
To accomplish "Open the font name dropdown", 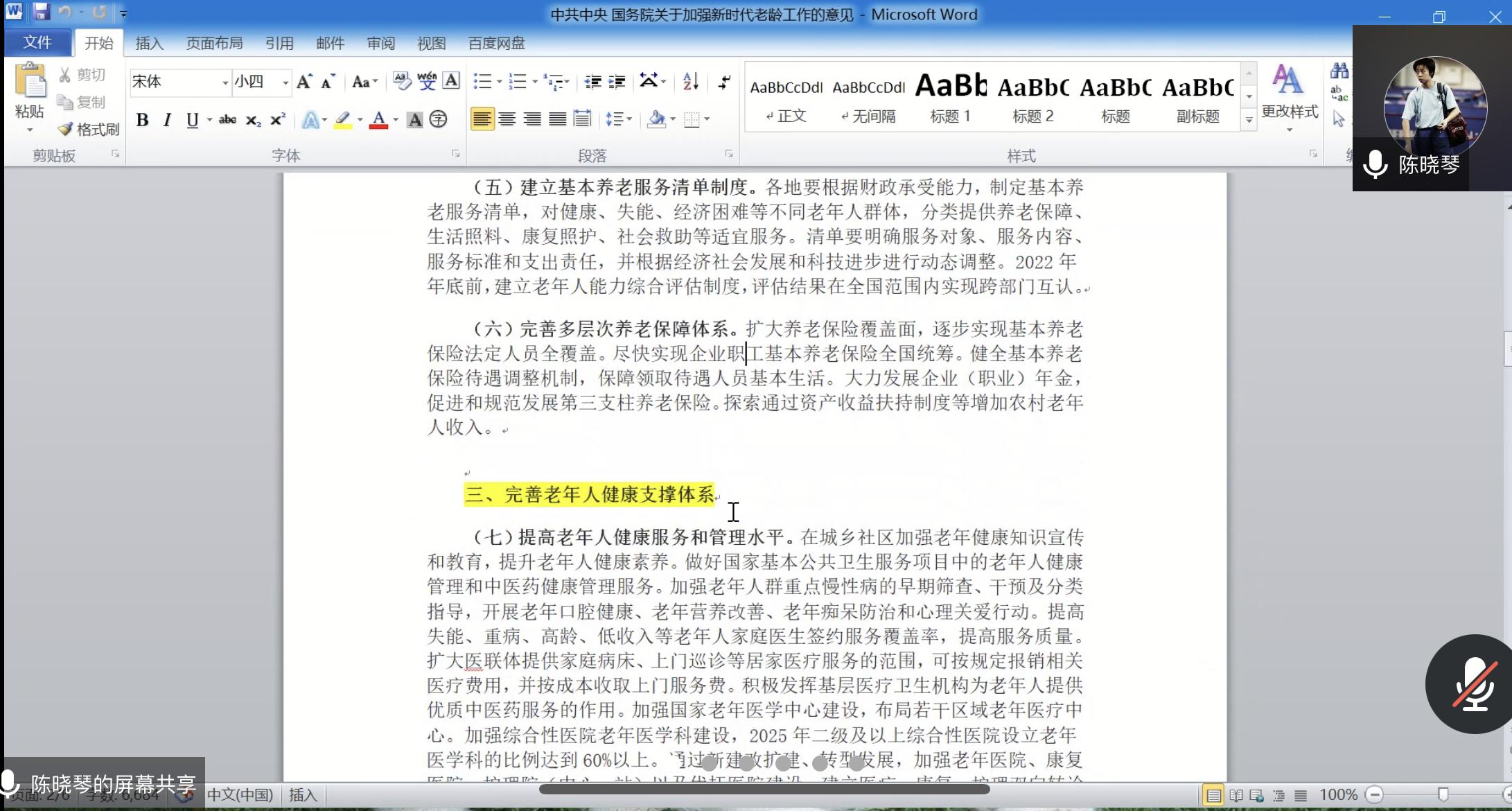I will point(225,82).
